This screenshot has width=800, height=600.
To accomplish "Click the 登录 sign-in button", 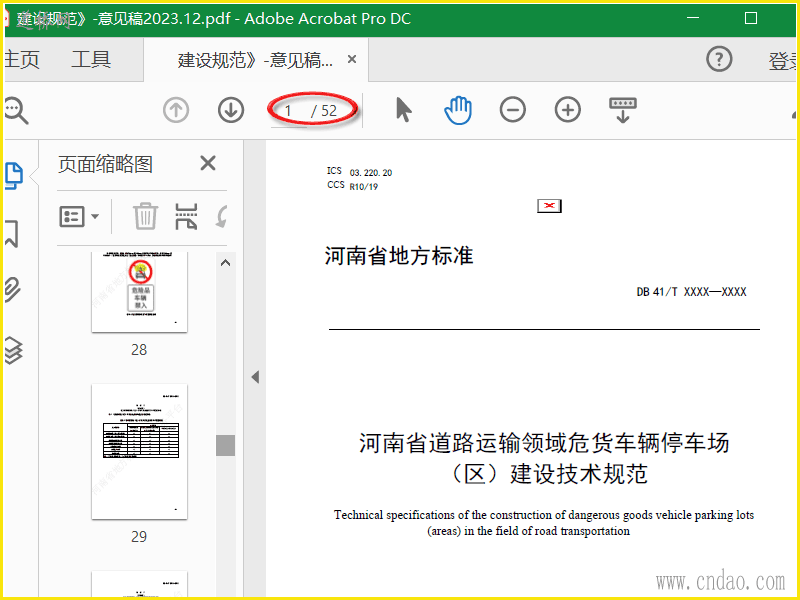I will (783, 61).
